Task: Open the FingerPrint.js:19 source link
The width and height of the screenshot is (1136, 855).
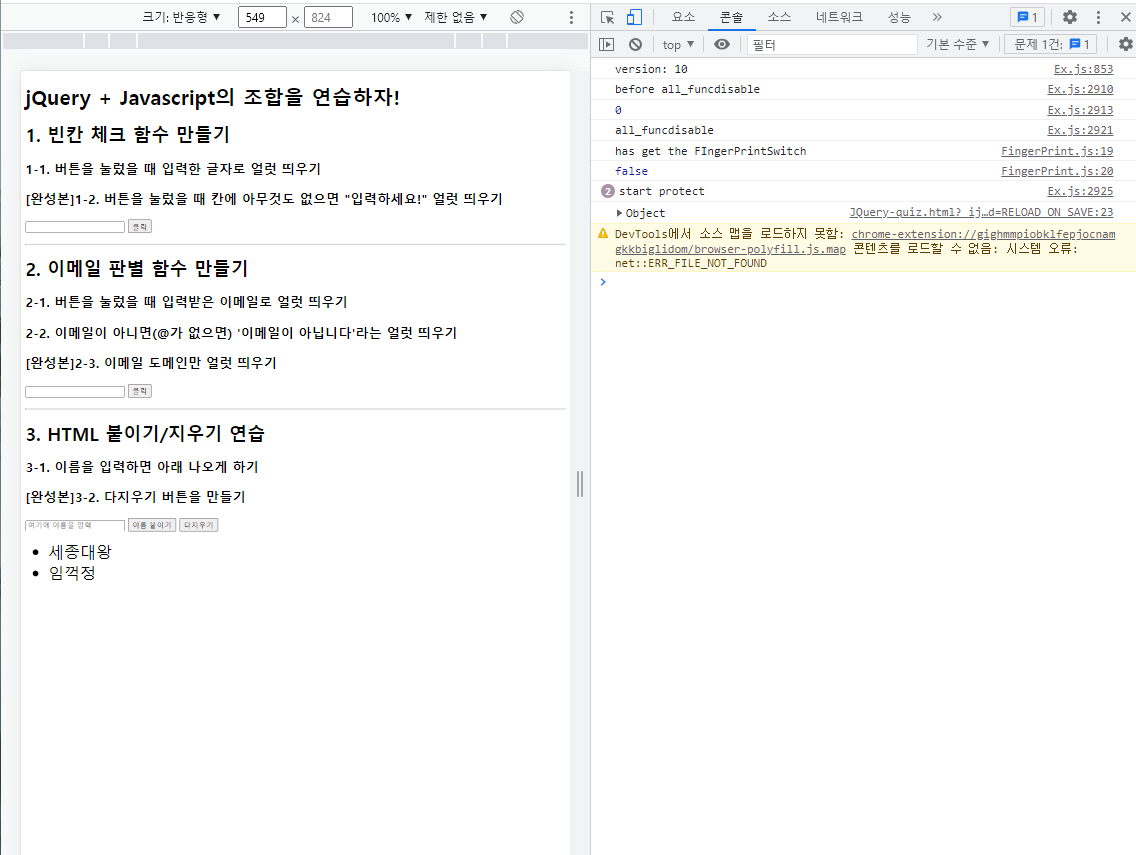Action: pos(1057,151)
